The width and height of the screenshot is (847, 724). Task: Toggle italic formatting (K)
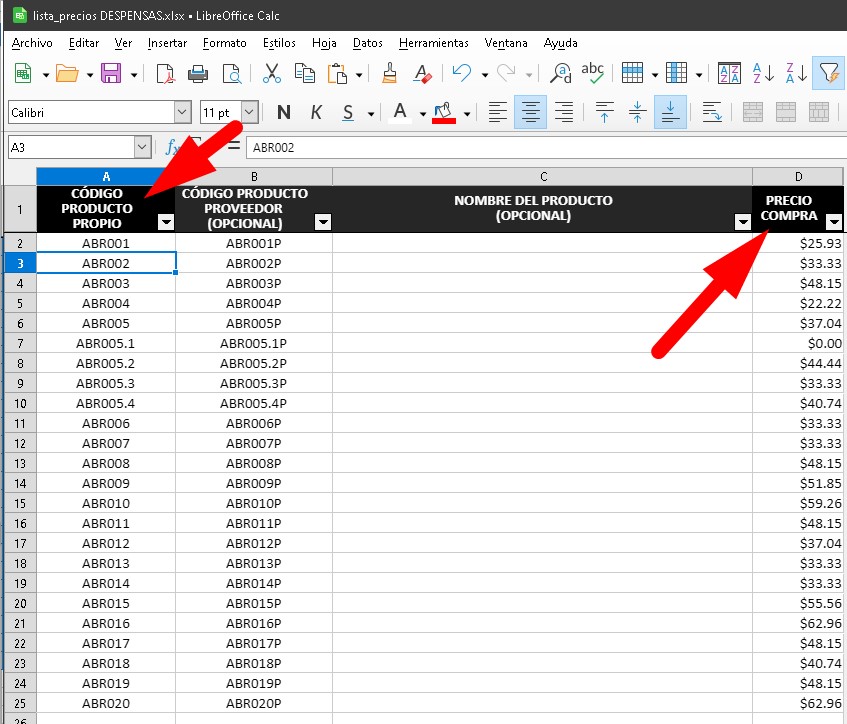point(316,112)
